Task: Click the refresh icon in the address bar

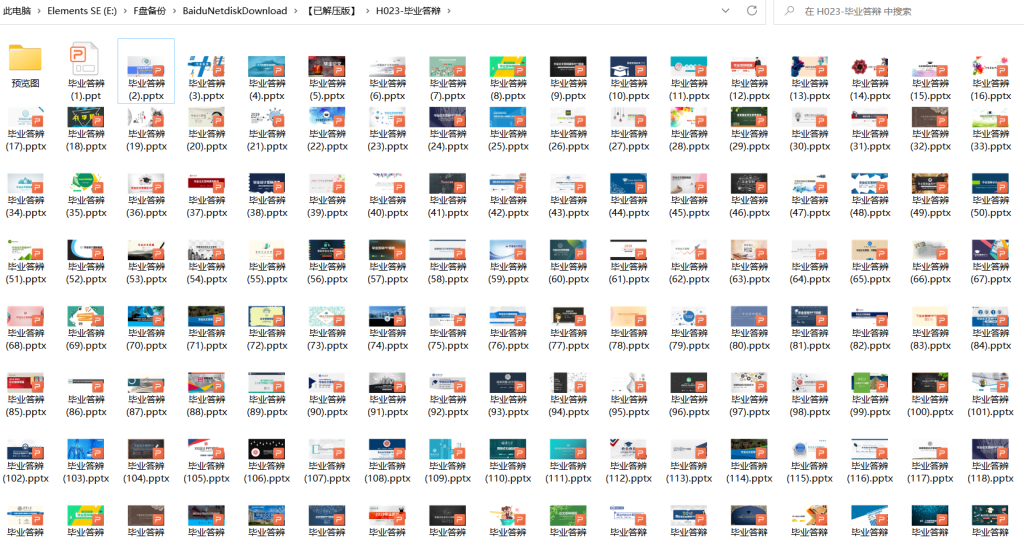Action: pyautogui.click(x=752, y=11)
